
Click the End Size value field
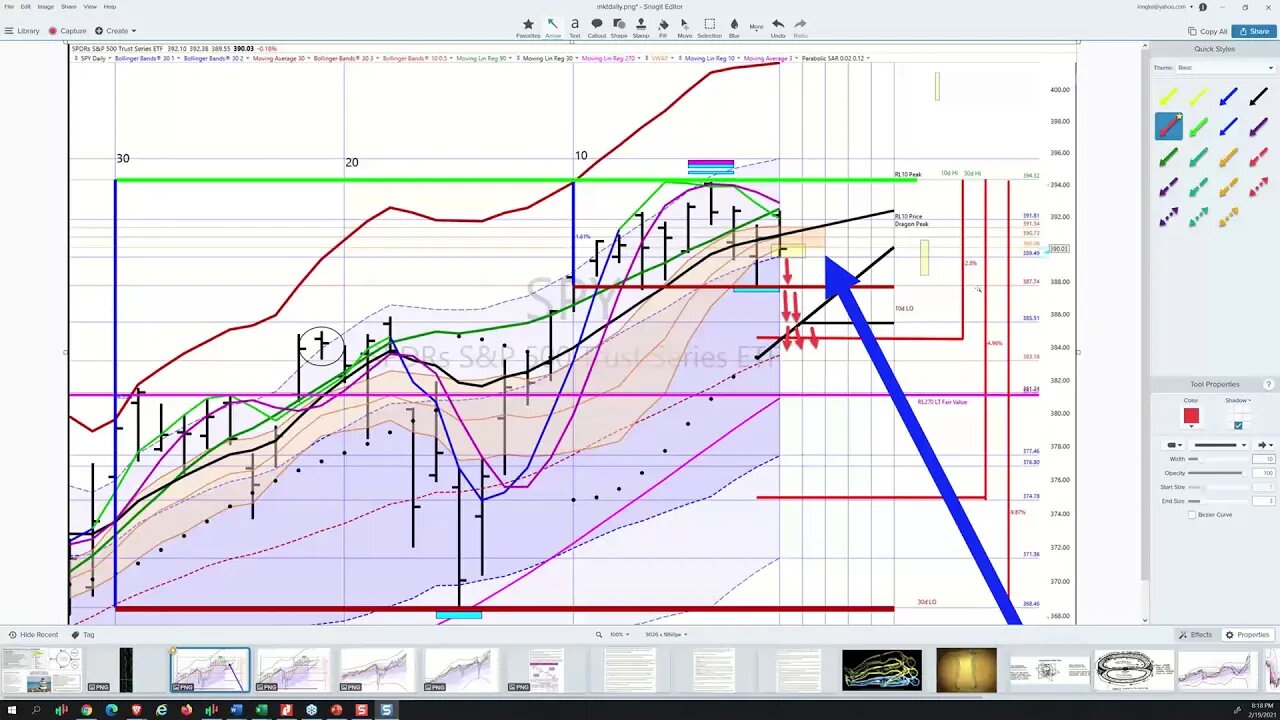click(1263, 501)
